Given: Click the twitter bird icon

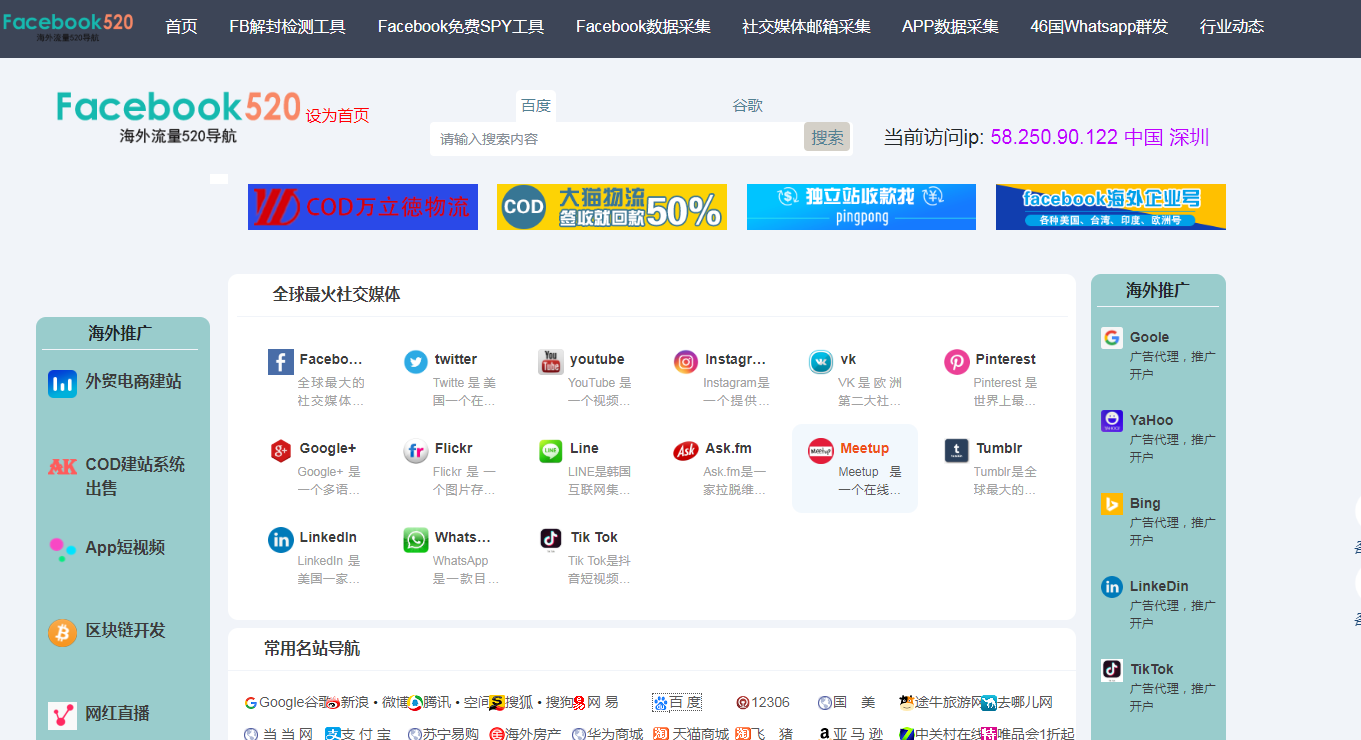Looking at the screenshot, I should [416, 362].
